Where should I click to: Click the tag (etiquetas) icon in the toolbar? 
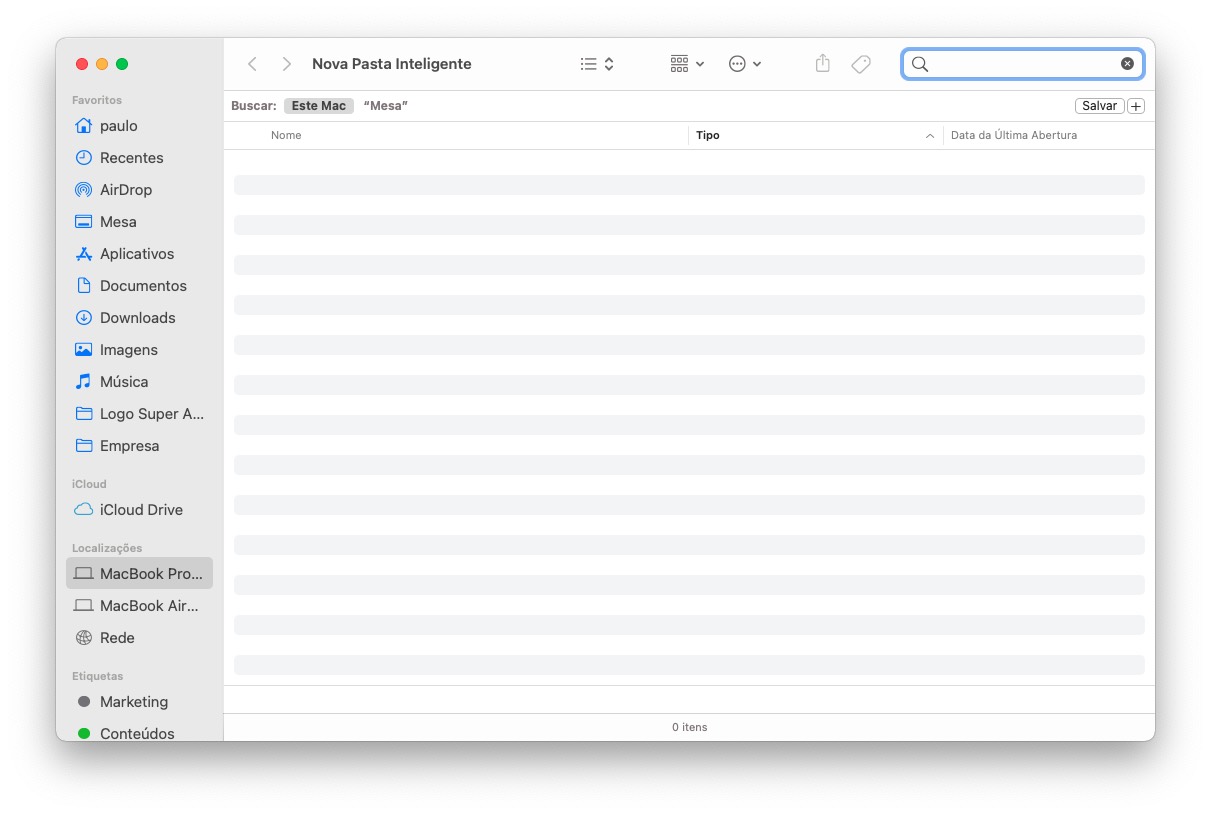coord(860,64)
